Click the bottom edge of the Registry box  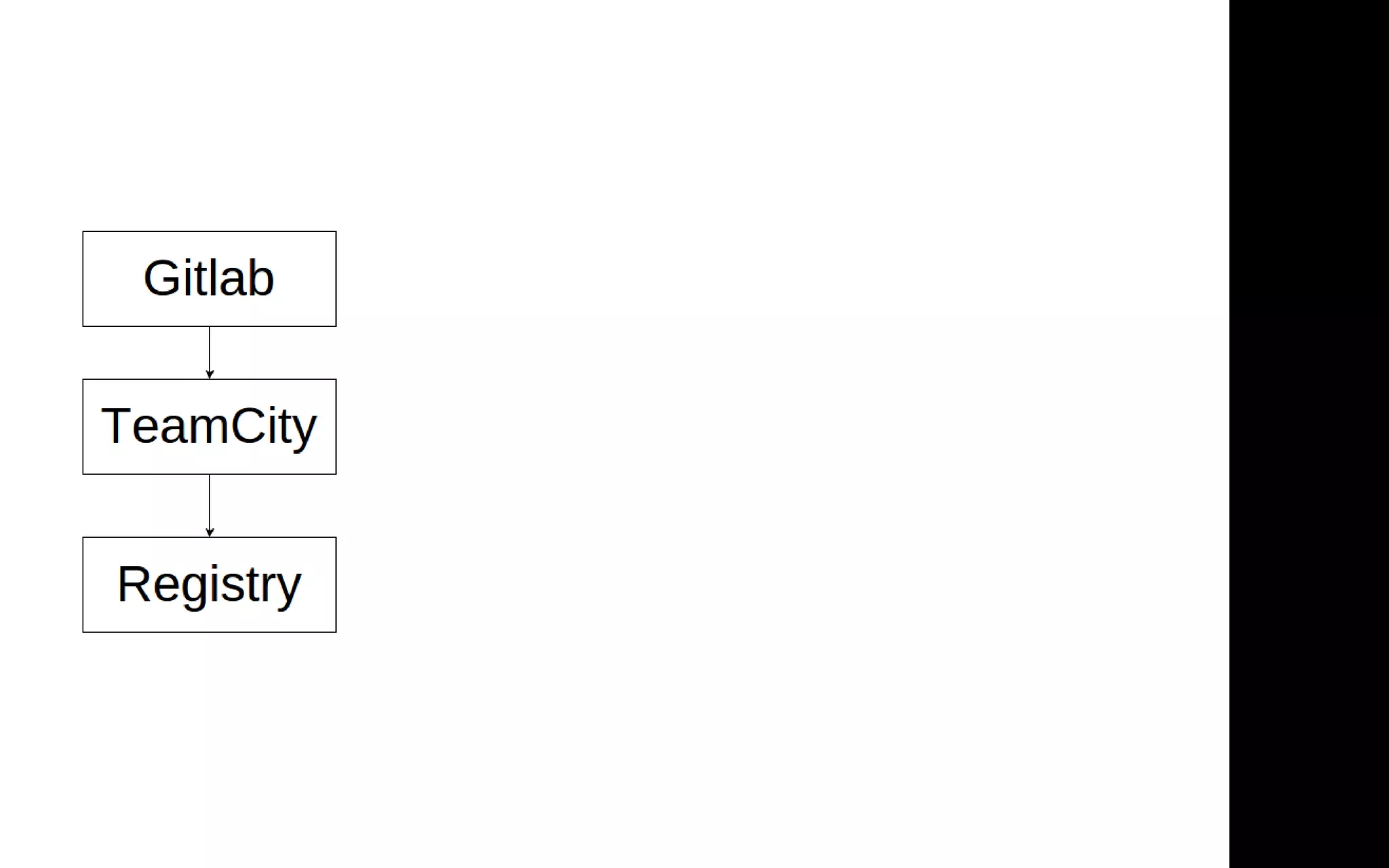pos(210,632)
